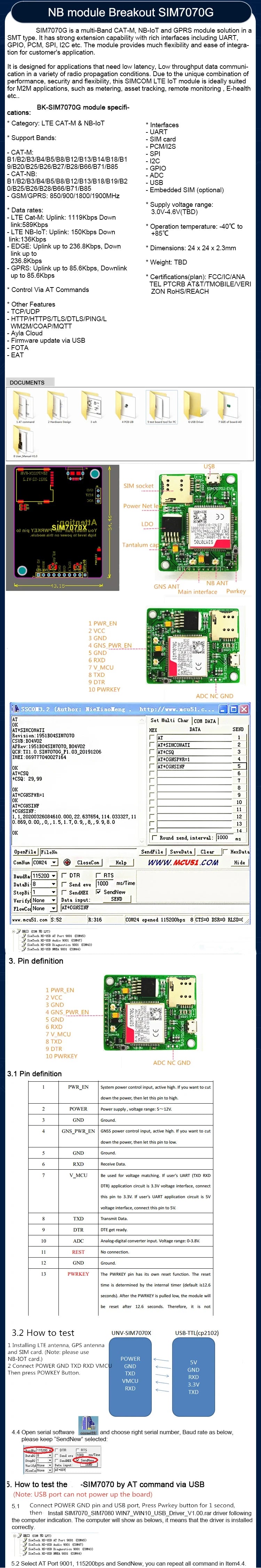The width and height of the screenshot is (261, 1568).
Task: Click the SEND button under SendNew
Action: click(117, 899)
